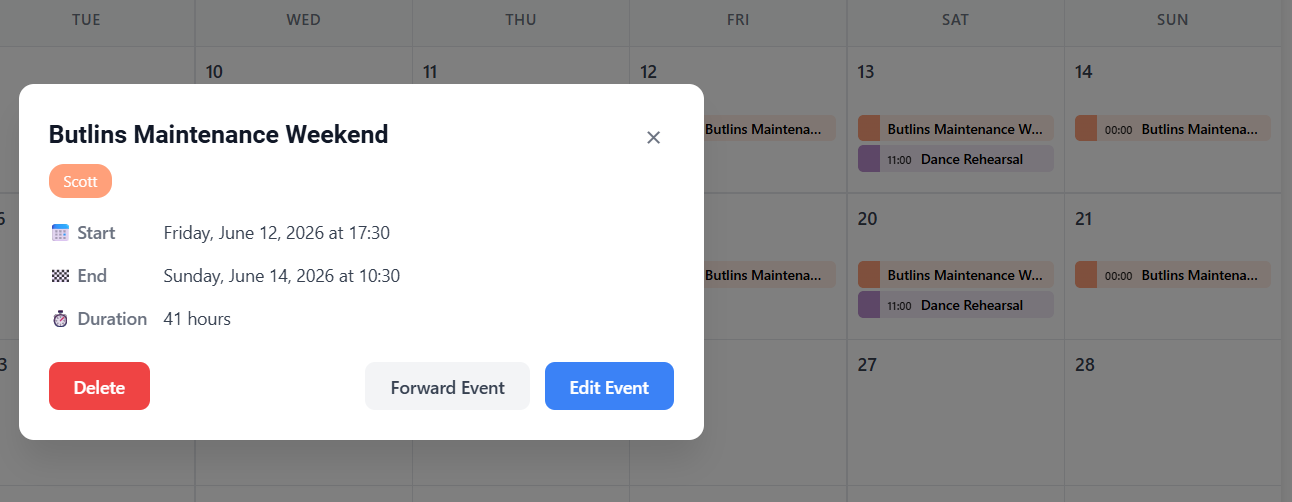The width and height of the screenshot is (1292, 502).
Task: Open Saturday 13 Butlins Maintenance event
Action: [x=956, y=129]
